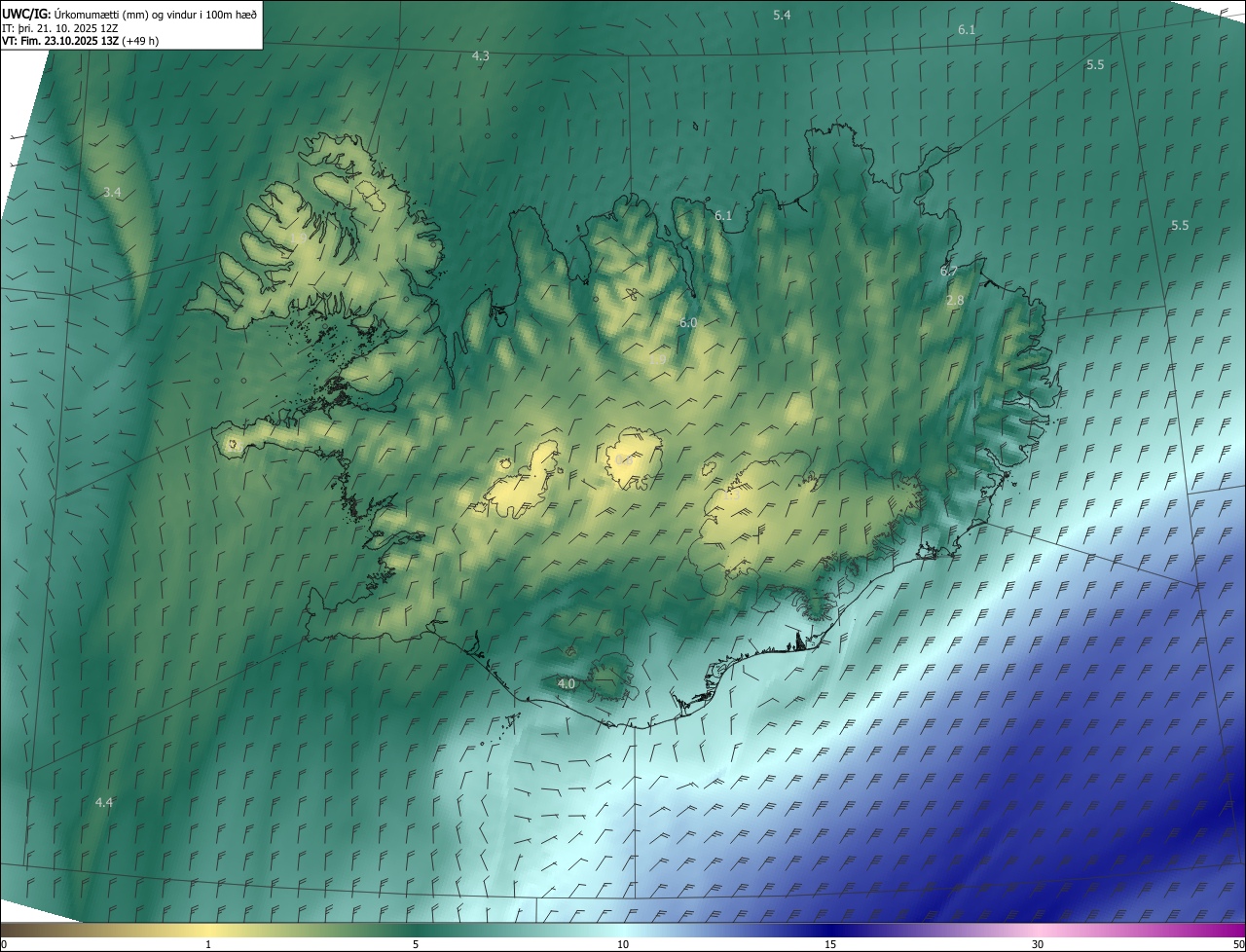Select the 3.4 value label on the map
Screen dimensions: 1246x952
tap(112, 193)
